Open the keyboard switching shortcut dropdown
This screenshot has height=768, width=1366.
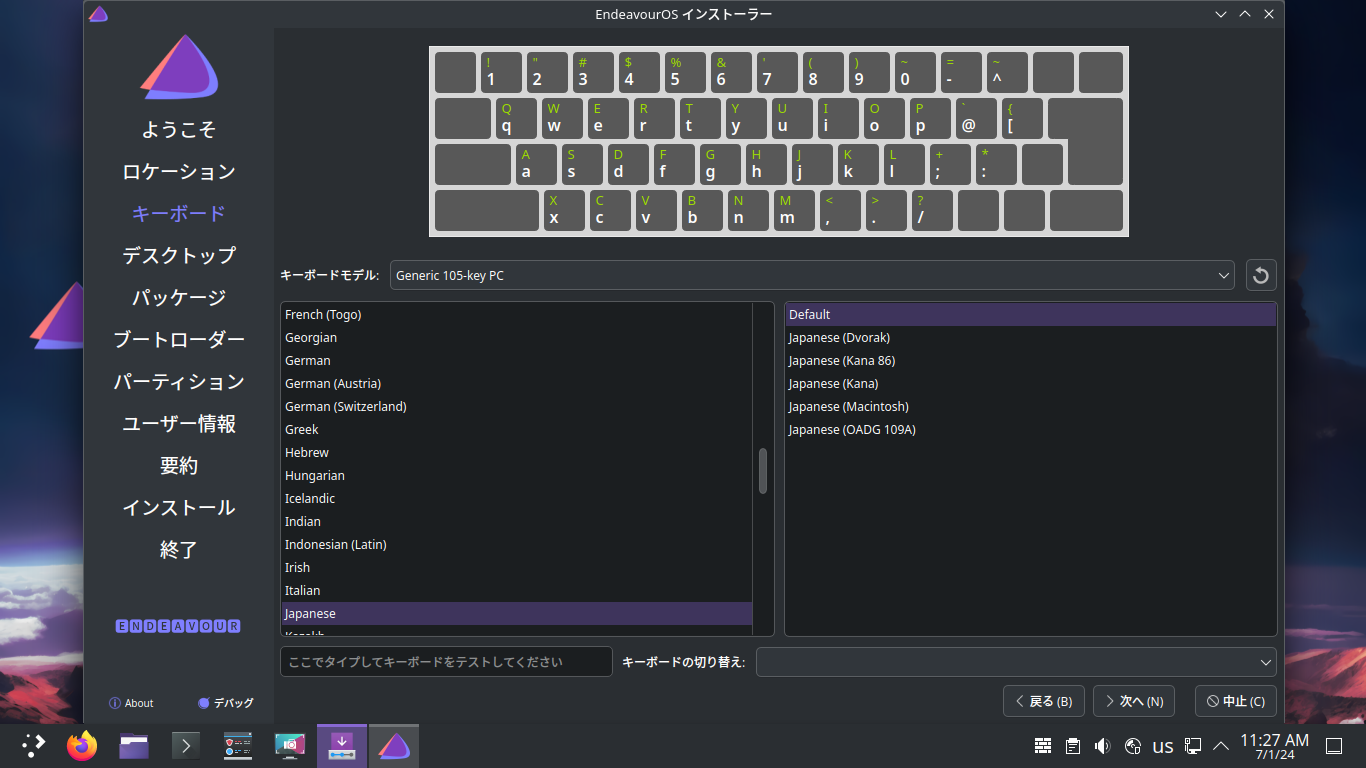(1016, 662)
